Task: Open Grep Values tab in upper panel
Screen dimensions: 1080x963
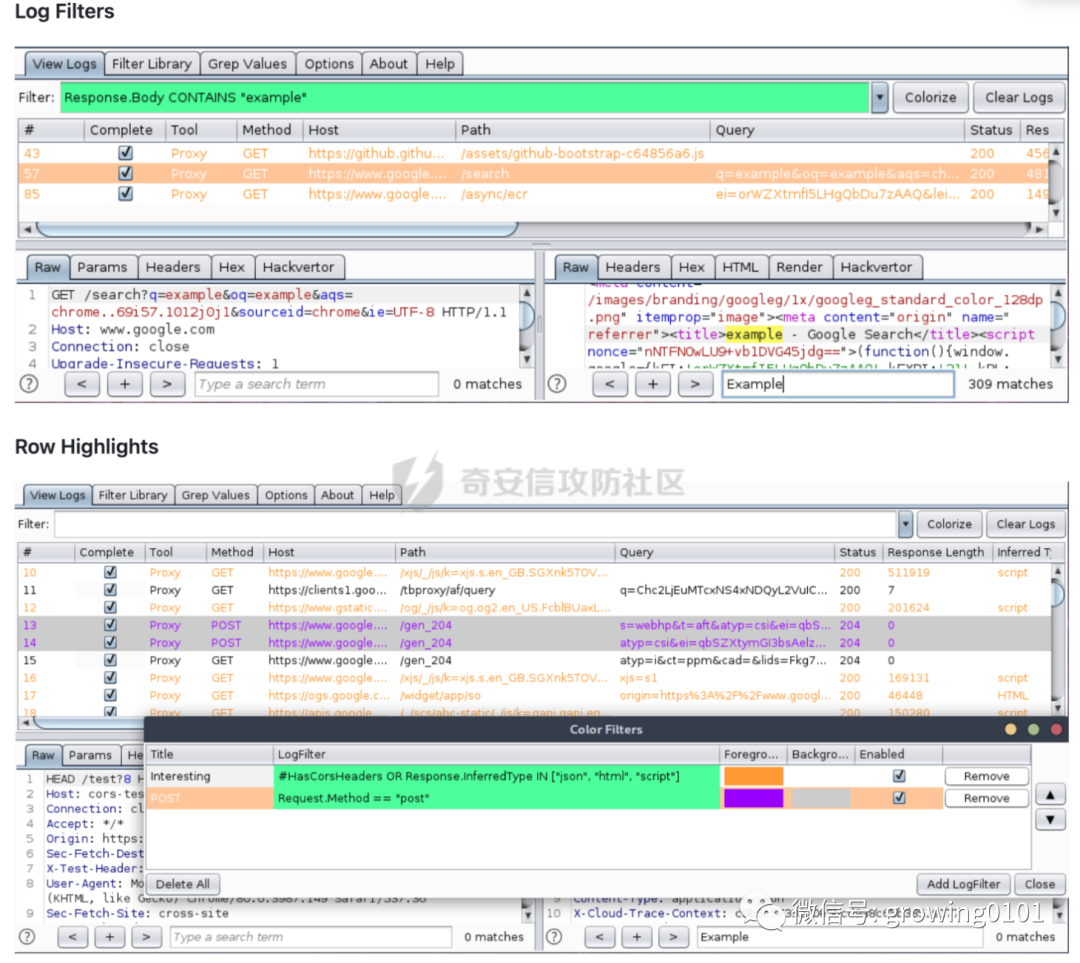Action: [247, 64]
